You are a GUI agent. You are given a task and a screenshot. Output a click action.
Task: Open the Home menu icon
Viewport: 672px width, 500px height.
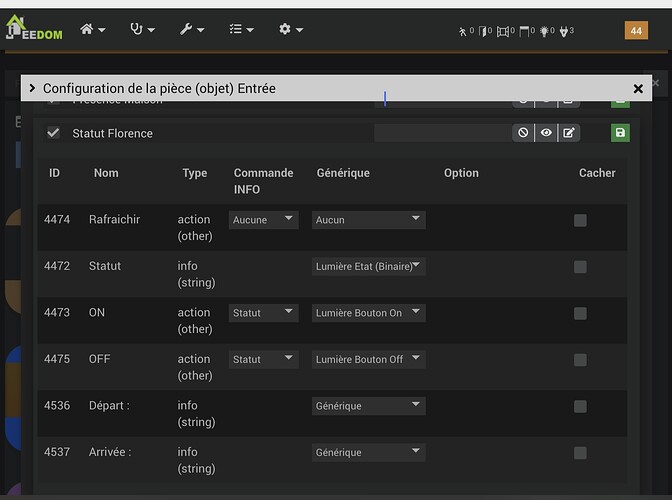(x=92, y=29)
